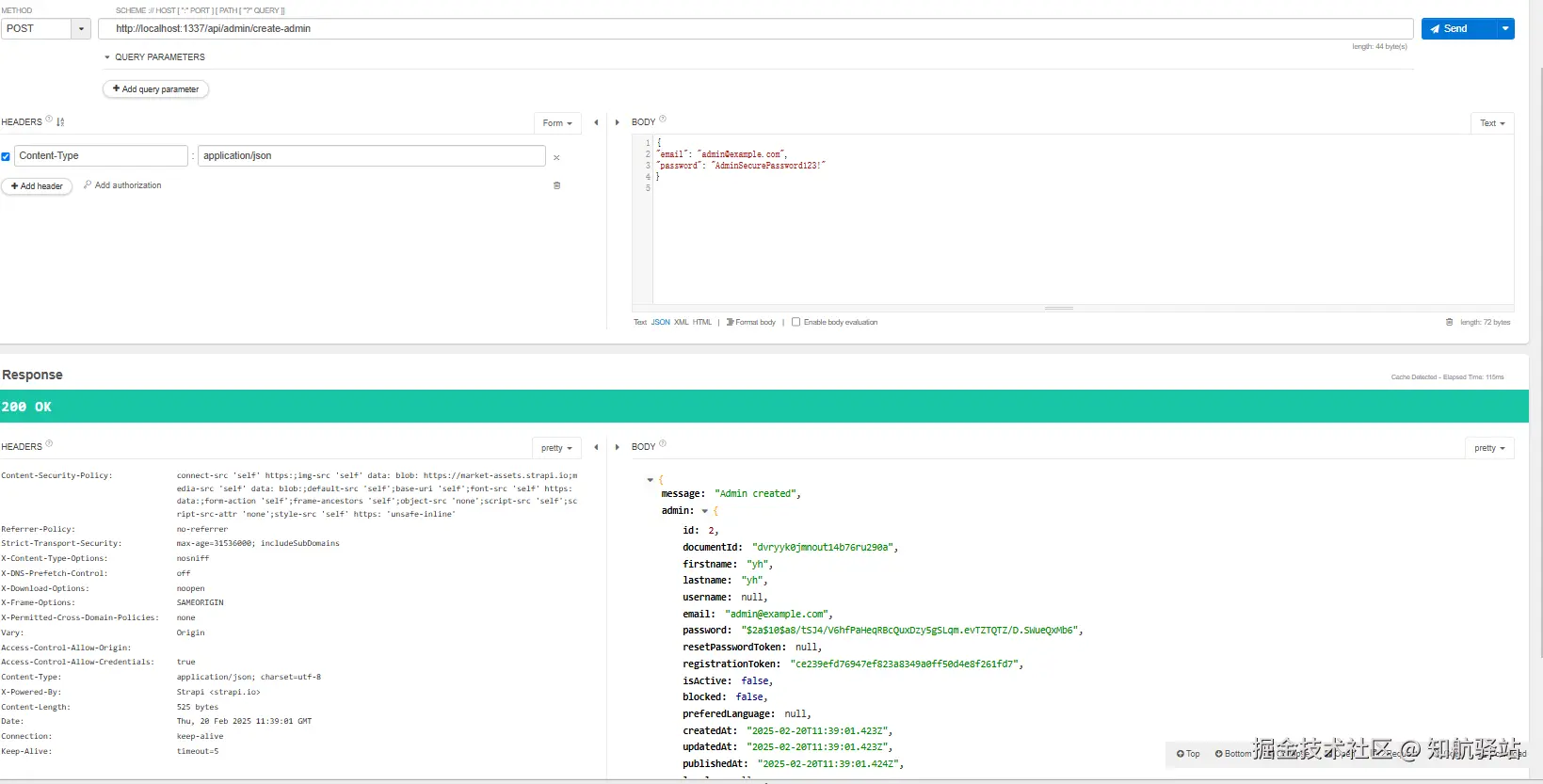The image size is (1543, 784).
Task: Select JSON body syntax mode
Action: (661, 322)
